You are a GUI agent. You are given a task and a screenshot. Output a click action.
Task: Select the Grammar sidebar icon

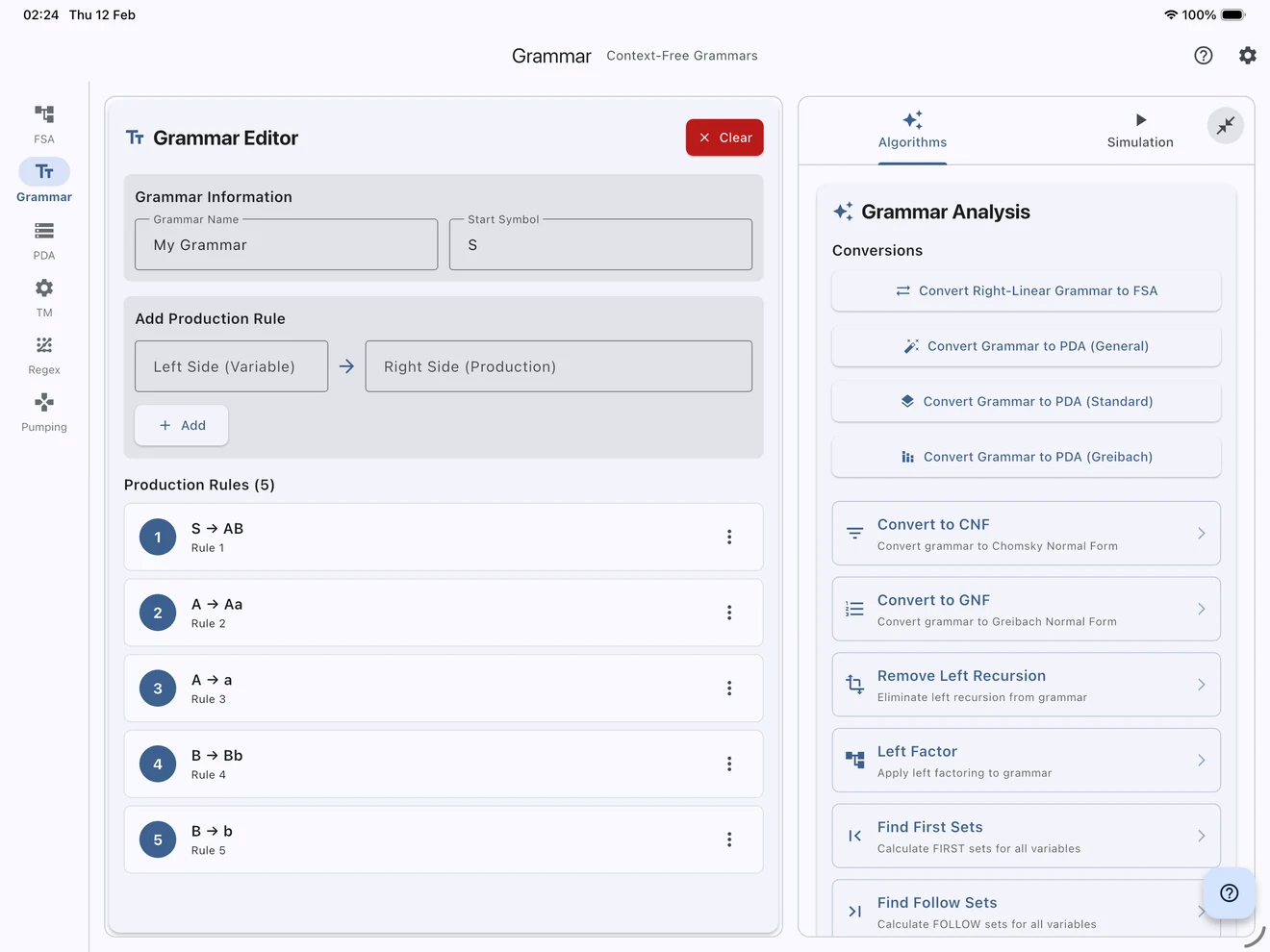(44, 172)
